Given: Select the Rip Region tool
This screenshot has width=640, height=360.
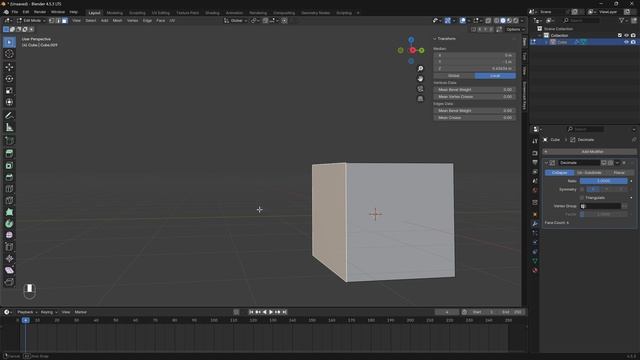Looking at the screenshot, I should (9, 282).
